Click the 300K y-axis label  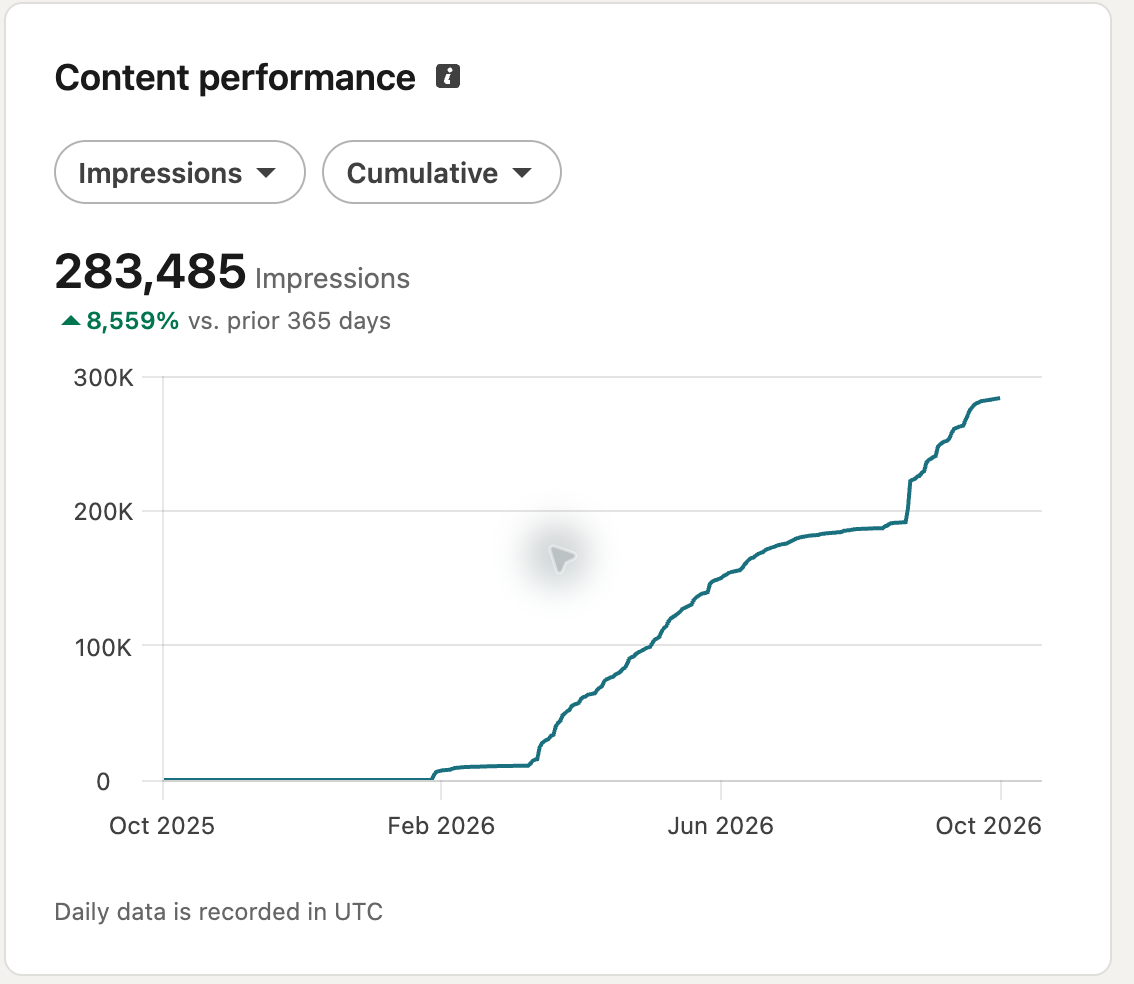click(x=103, y=378)
